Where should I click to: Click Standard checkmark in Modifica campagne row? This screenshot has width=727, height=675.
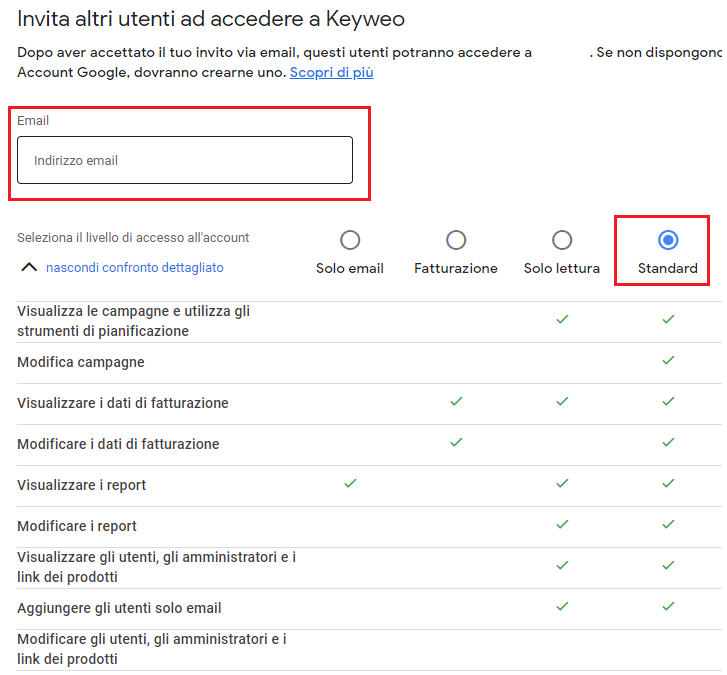pos(668,360)
